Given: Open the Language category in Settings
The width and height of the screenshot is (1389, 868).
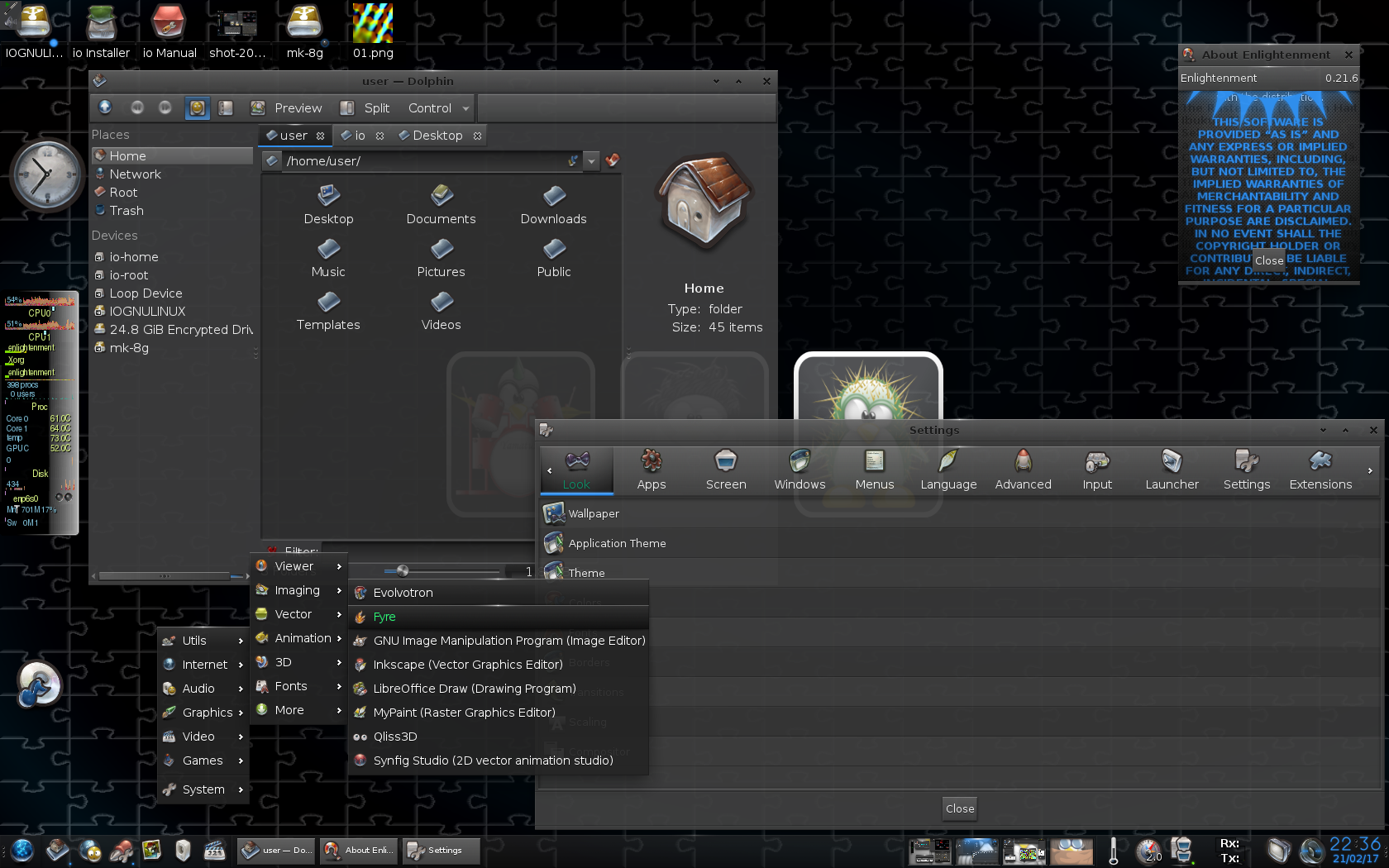Looking at the screenshot, I should tap(948, 470).
